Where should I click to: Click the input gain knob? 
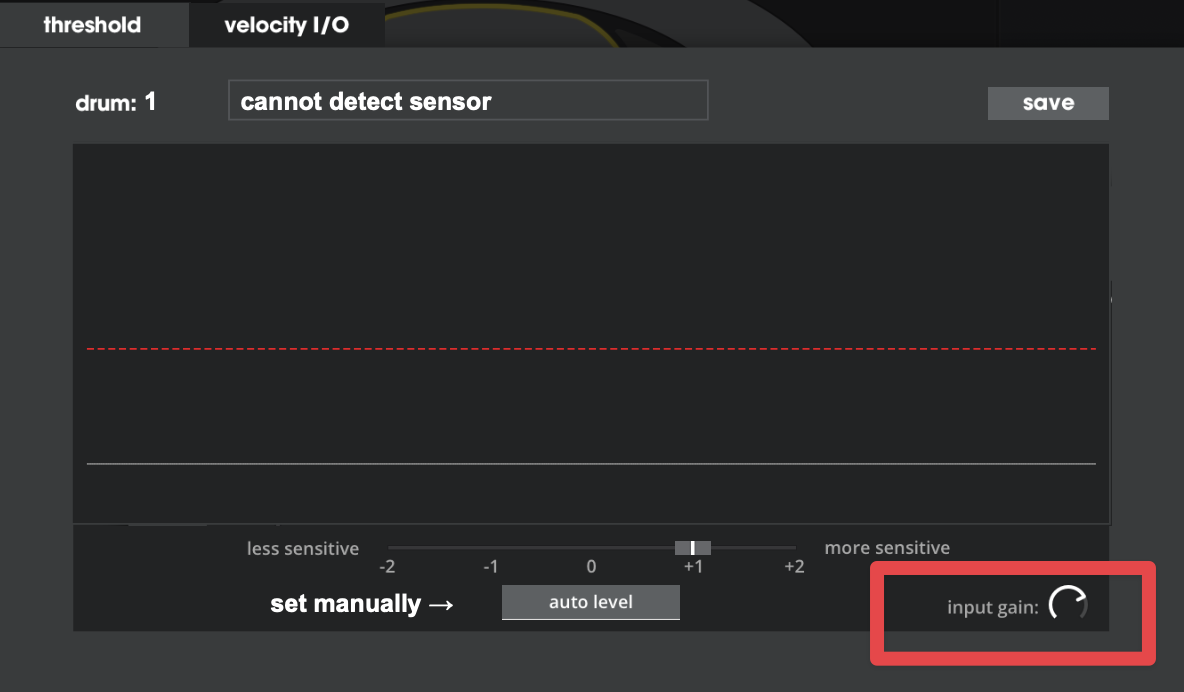pos(1068,604)
